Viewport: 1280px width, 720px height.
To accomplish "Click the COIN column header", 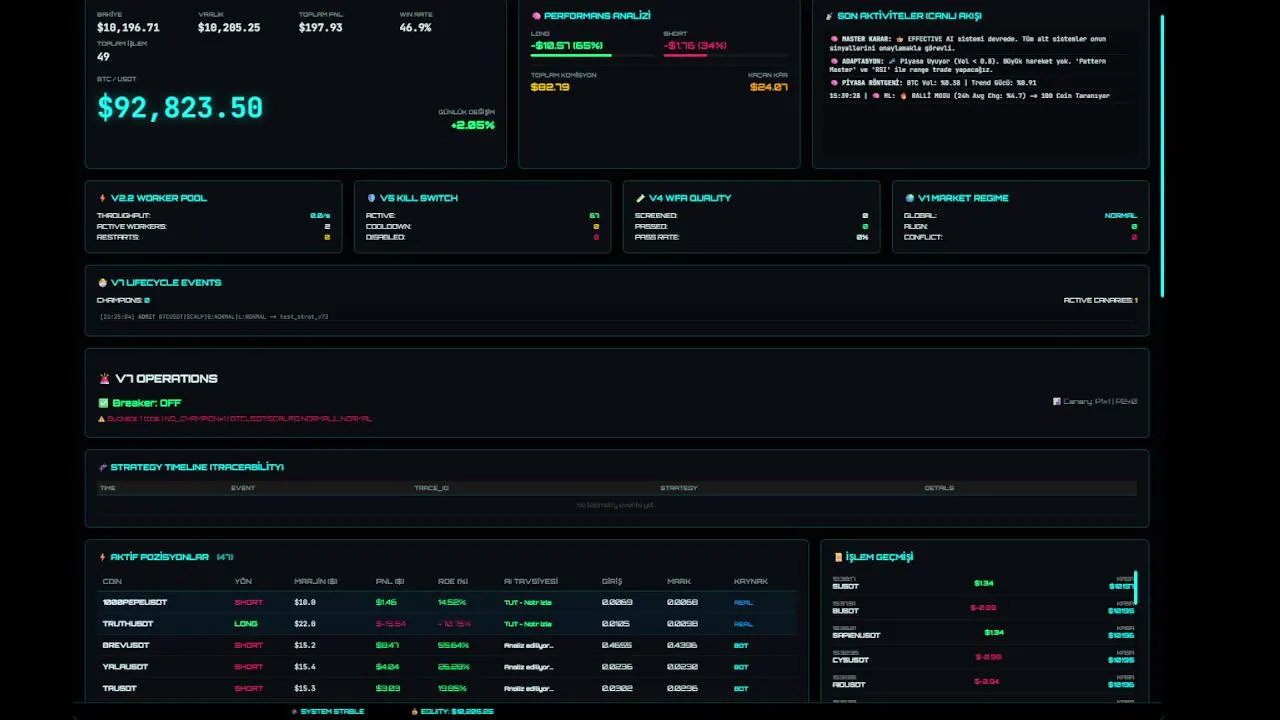I will click(112, 581).
